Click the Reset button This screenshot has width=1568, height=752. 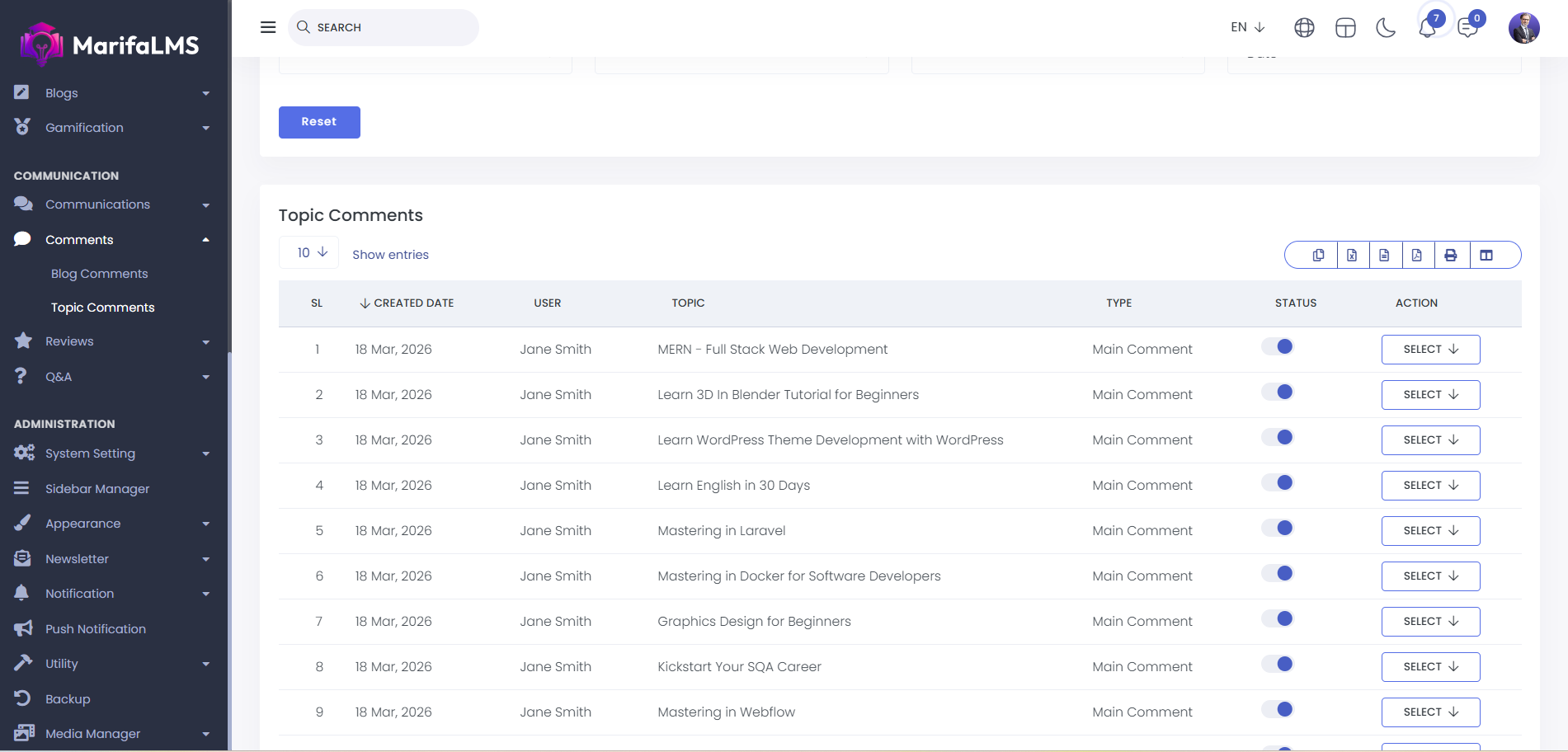[x=319, y=122]
